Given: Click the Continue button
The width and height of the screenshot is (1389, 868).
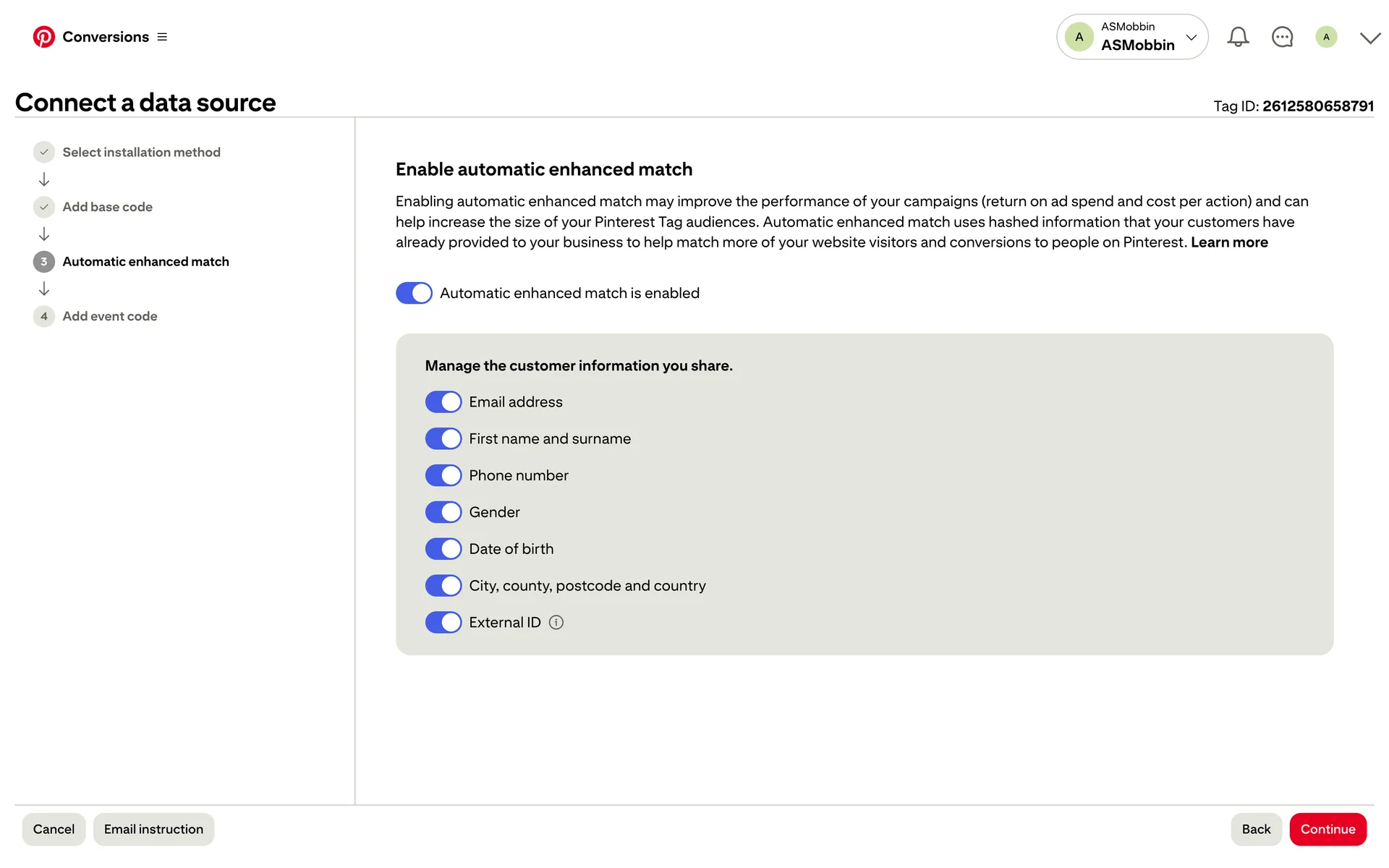Looking at the screenshot, I should coord(1328,829).
